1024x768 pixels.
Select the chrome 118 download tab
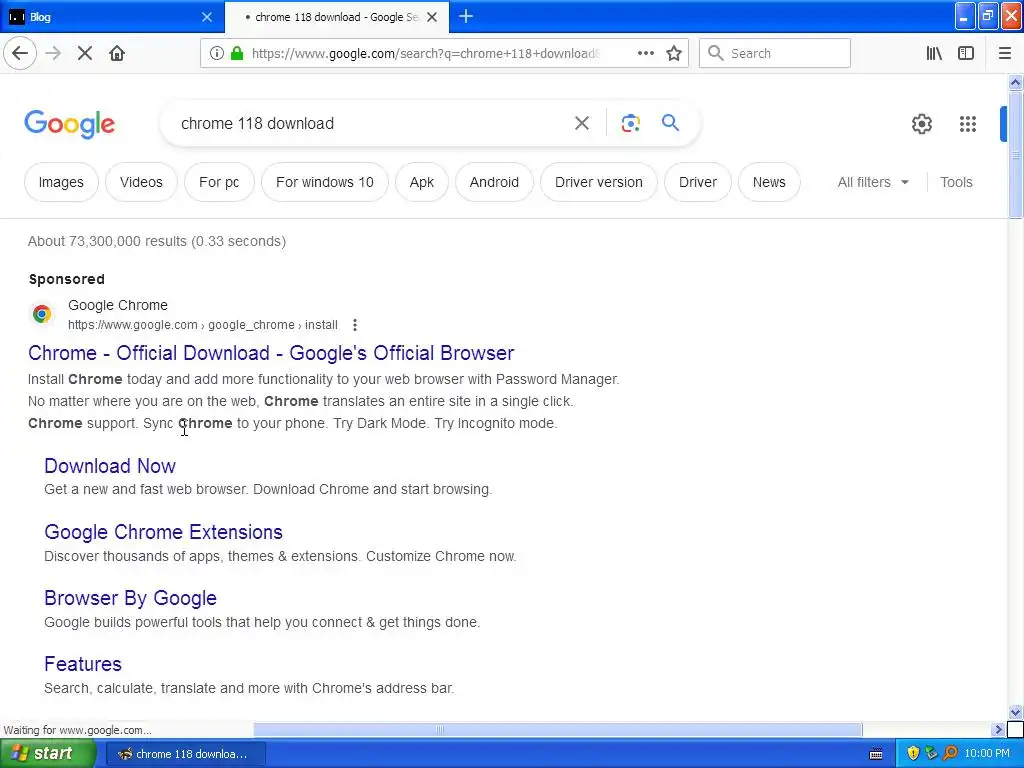click(336, 17)
